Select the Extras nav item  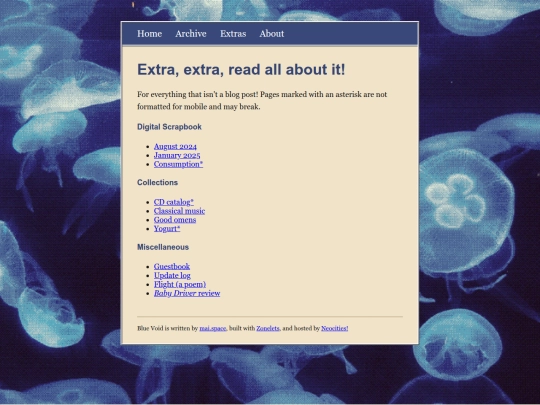(x=233, y=34)
